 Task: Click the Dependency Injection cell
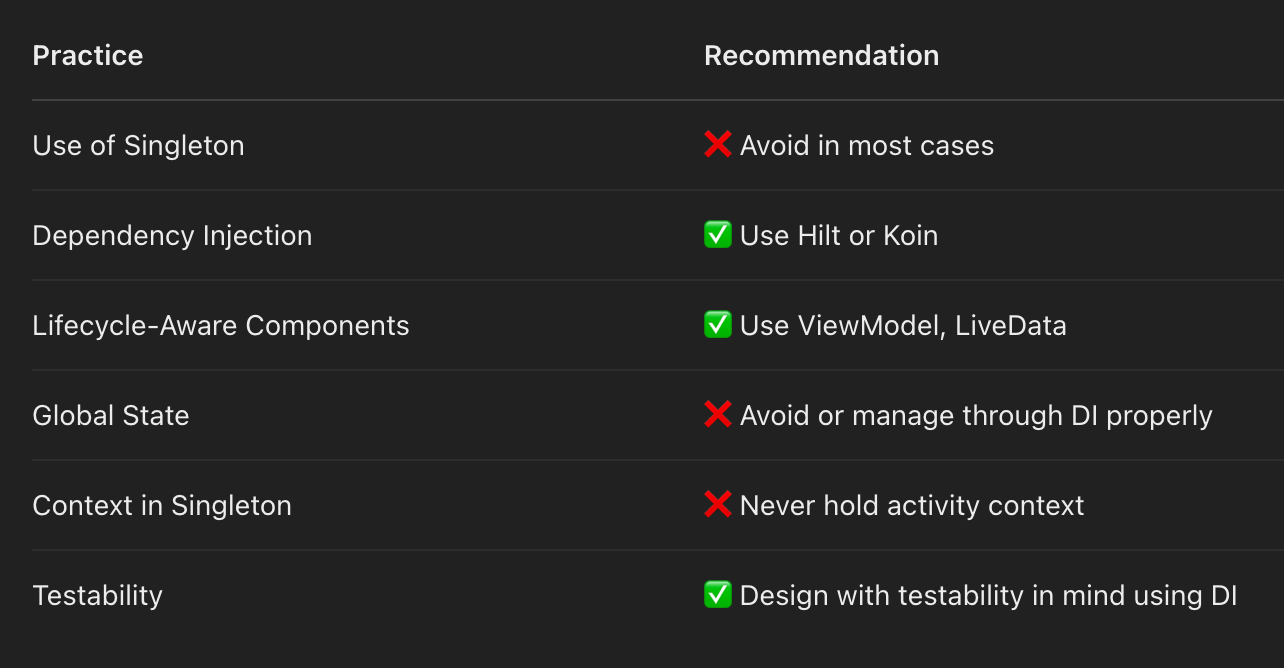pos(172,236)
